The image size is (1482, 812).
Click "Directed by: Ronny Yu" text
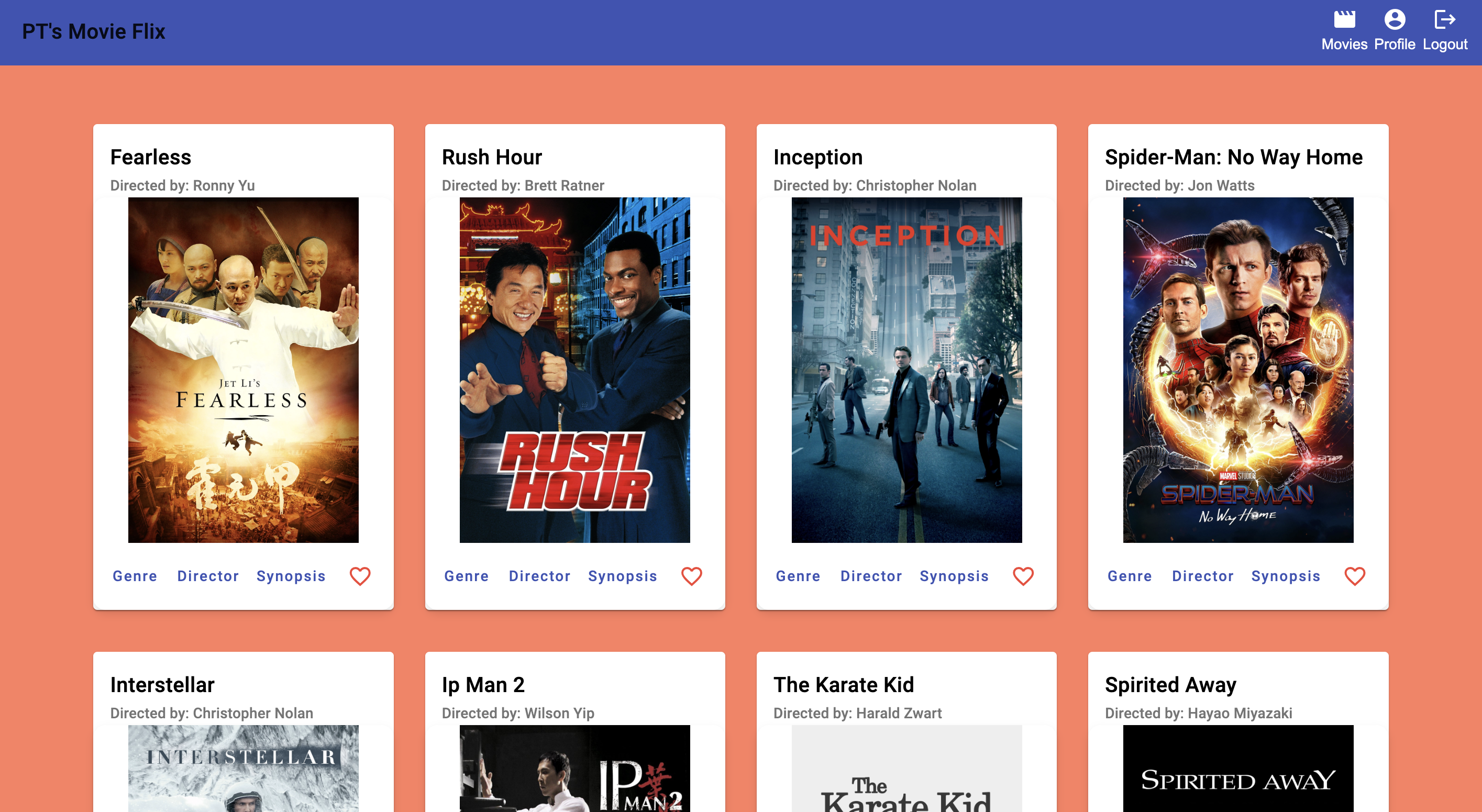[182, 185]
